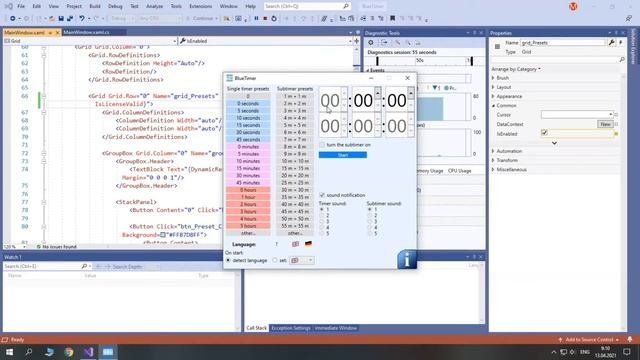The image size is (640, 360).
Task: Click the bookmark icon in the toolbar
Action: tap(393, 18)
